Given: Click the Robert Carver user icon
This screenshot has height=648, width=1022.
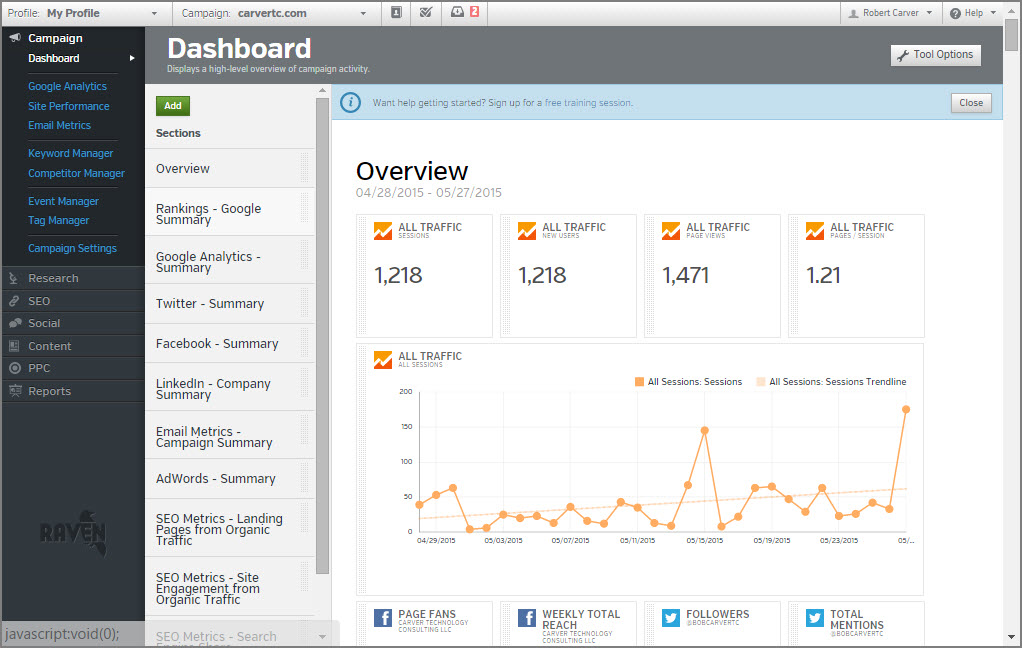Looking at the screenshot, I should (x=853, y=13).
